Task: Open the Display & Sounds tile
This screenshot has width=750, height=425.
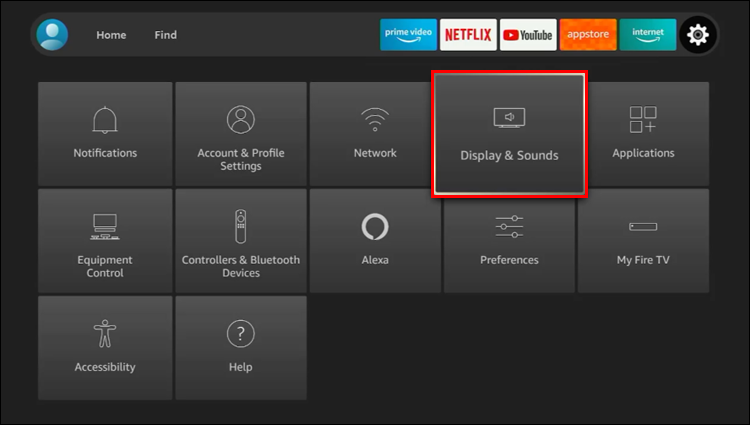Action: (x=509, y=134)
